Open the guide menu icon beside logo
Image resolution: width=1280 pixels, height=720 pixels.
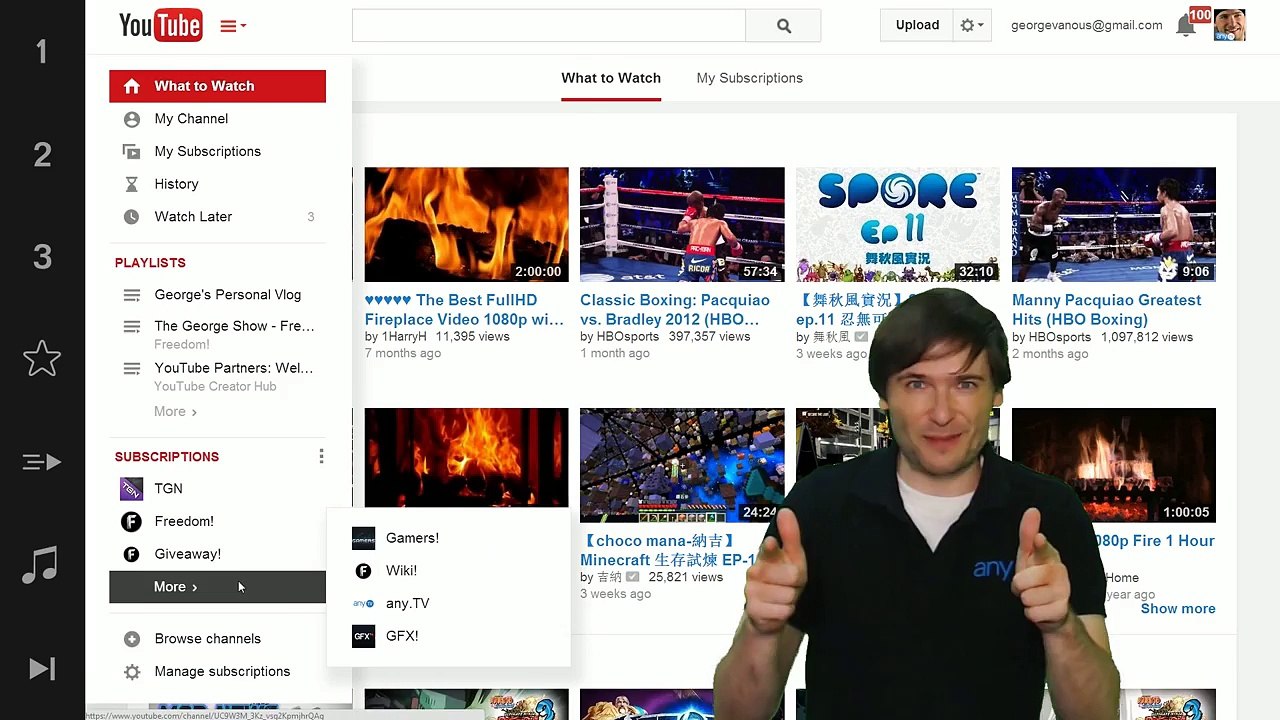[233, 26]
